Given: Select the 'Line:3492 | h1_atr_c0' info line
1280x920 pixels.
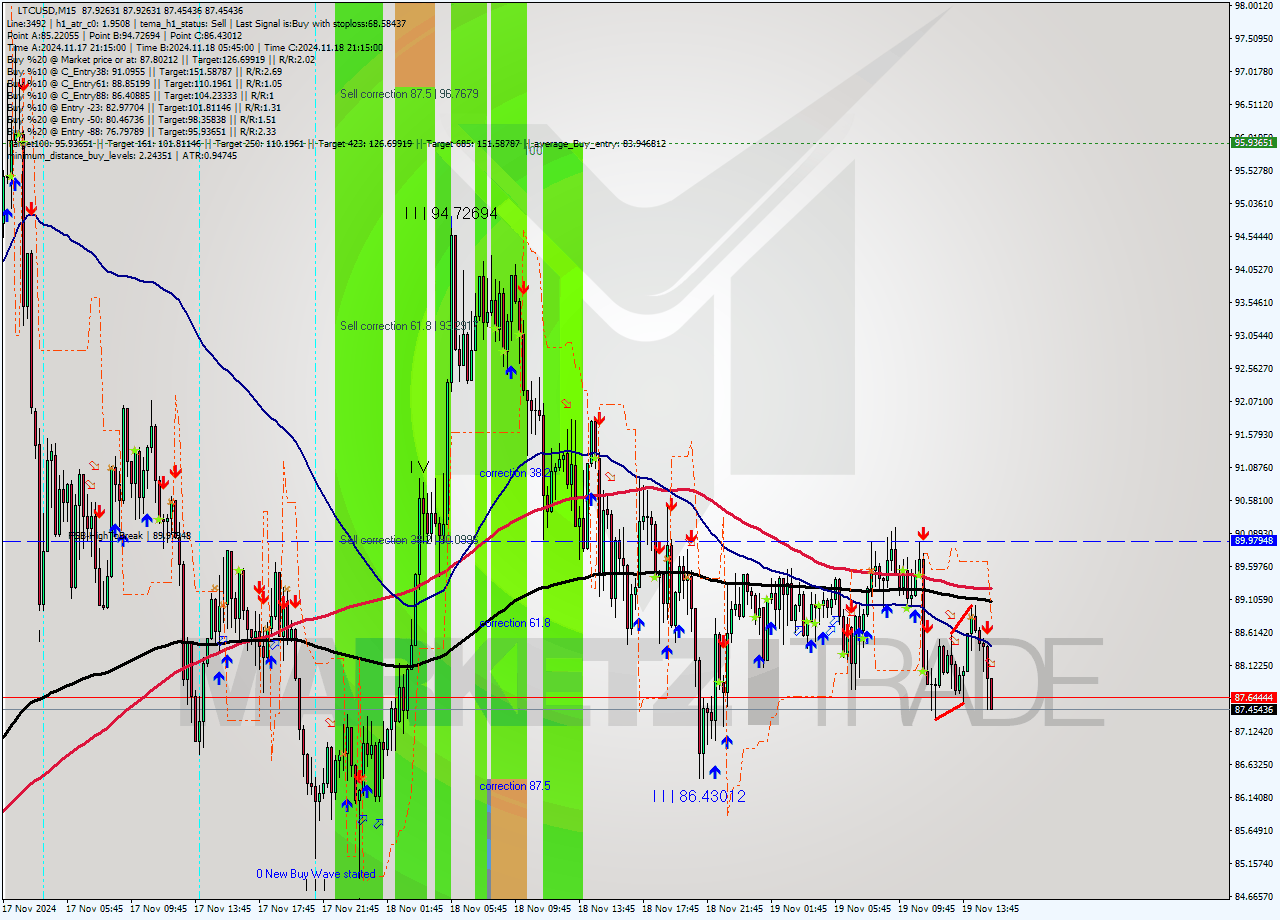Looking at the screenshot, I should 206,23.
